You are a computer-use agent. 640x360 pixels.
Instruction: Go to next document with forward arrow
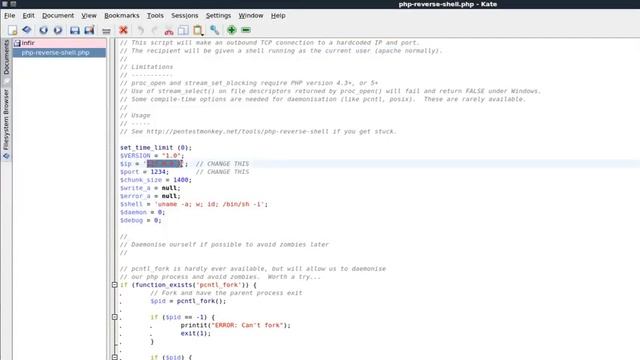pos(58,30)
